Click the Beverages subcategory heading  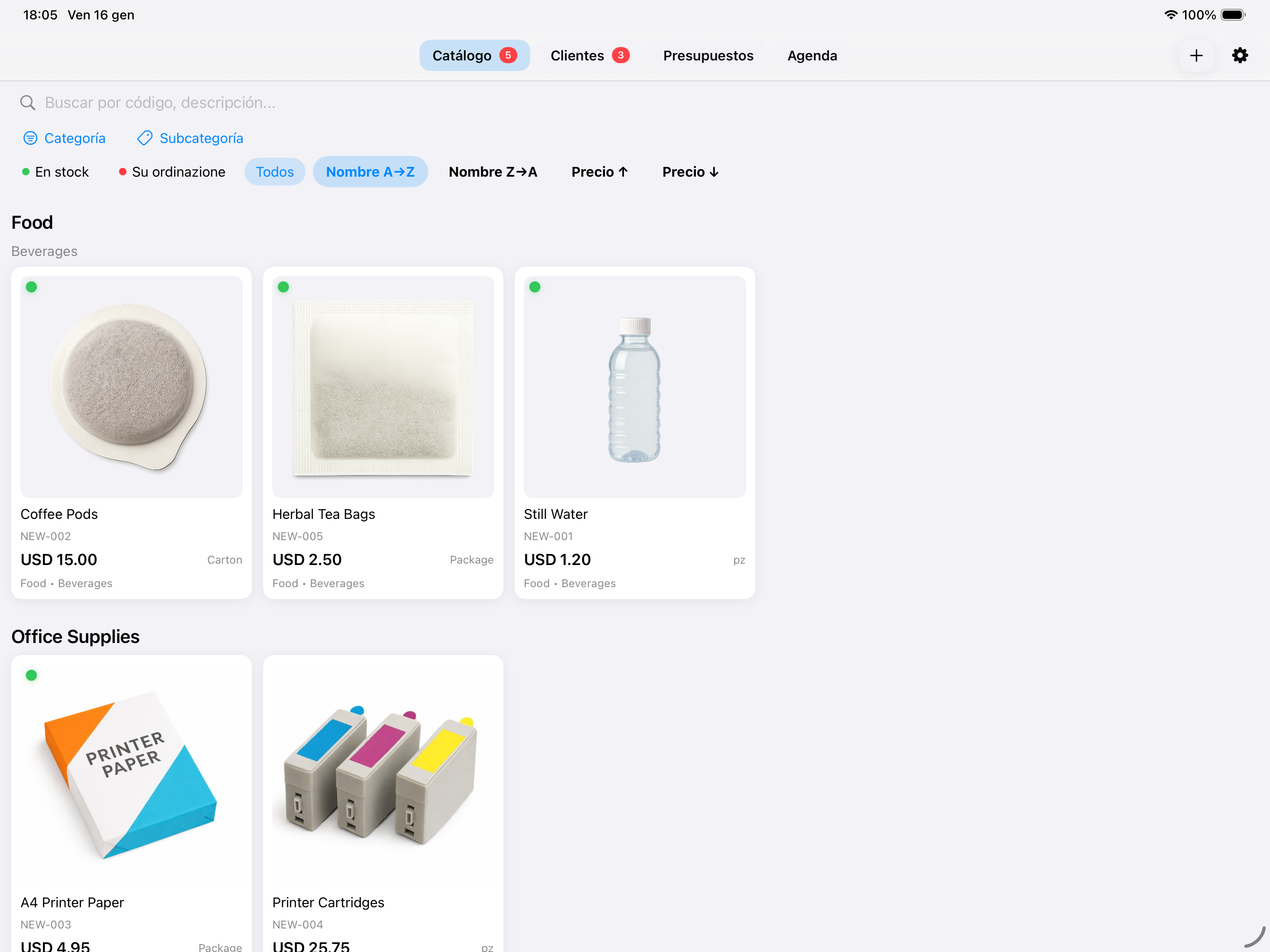44,251
